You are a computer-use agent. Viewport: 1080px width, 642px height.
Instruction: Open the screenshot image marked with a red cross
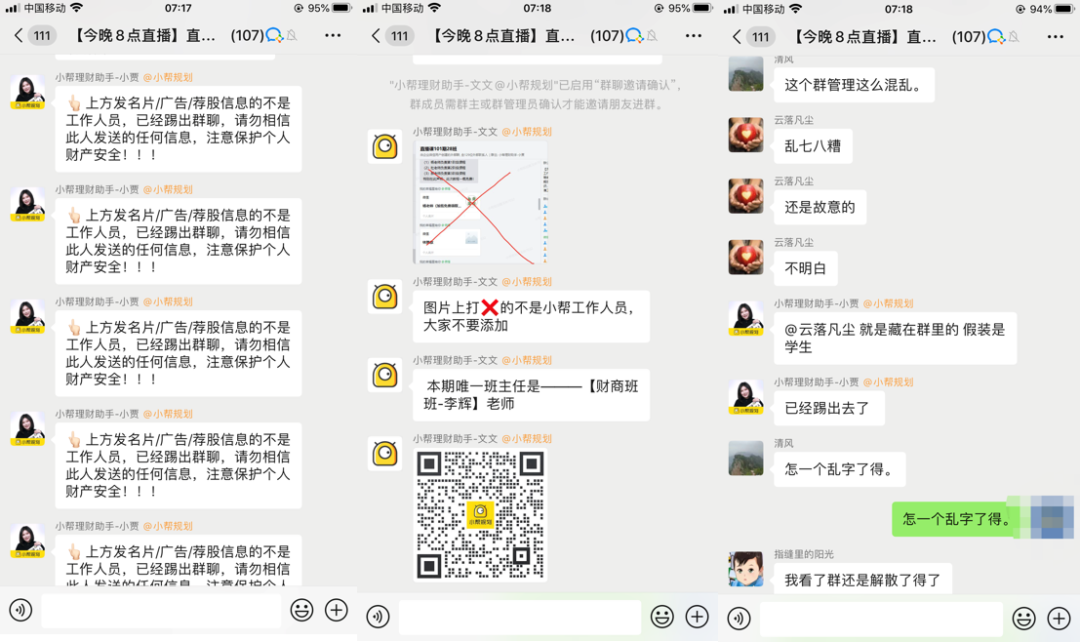(x=480, y=203)
